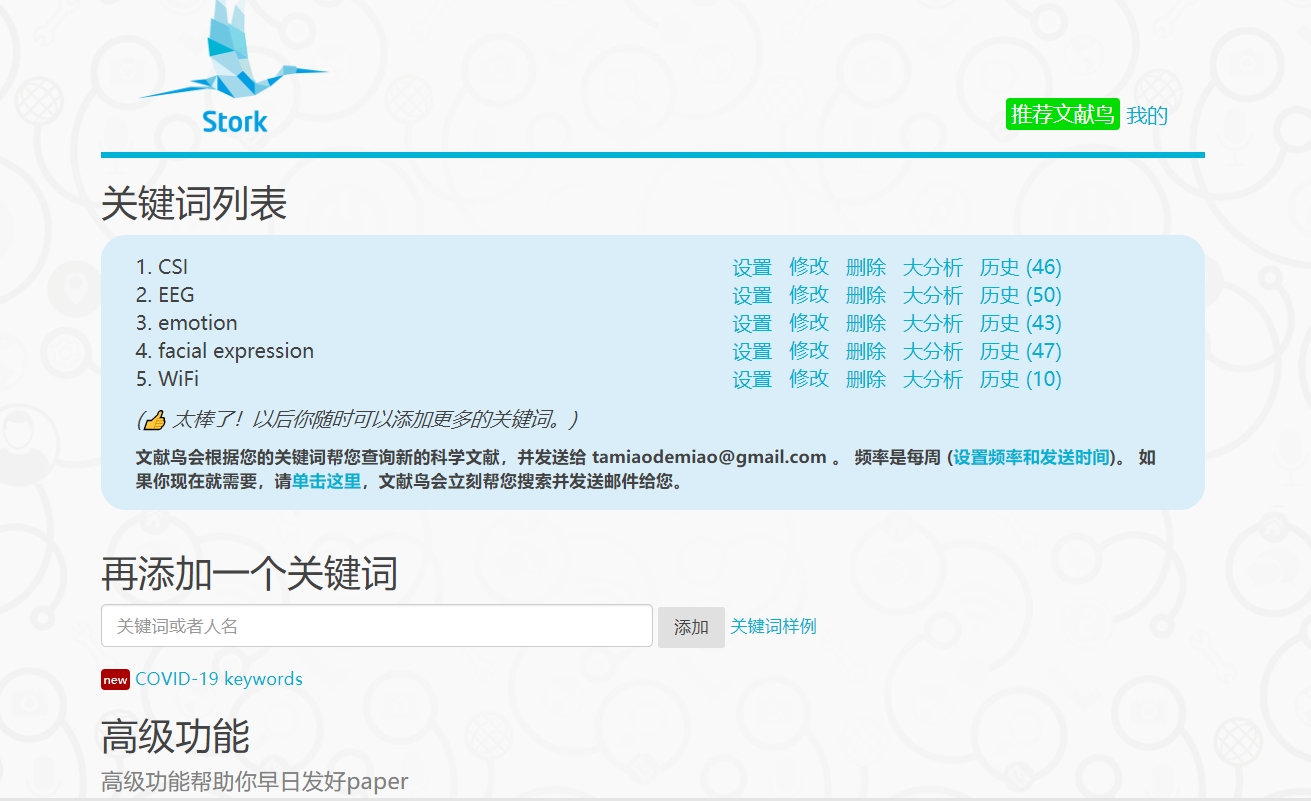The height and width of the screenshot is (801, 1311).
Task: Open 推荐文献鸟 green button
Action: (x=1062, y=115)
